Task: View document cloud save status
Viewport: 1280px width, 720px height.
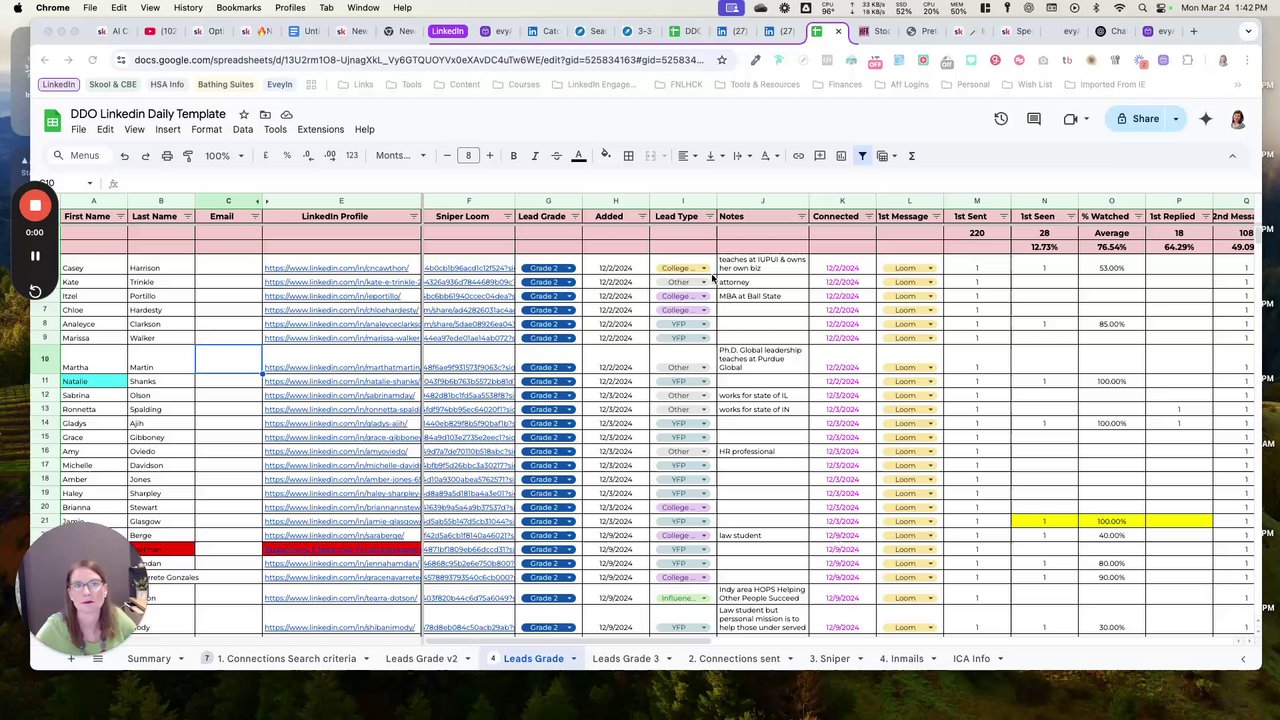Action: (286, 115)
